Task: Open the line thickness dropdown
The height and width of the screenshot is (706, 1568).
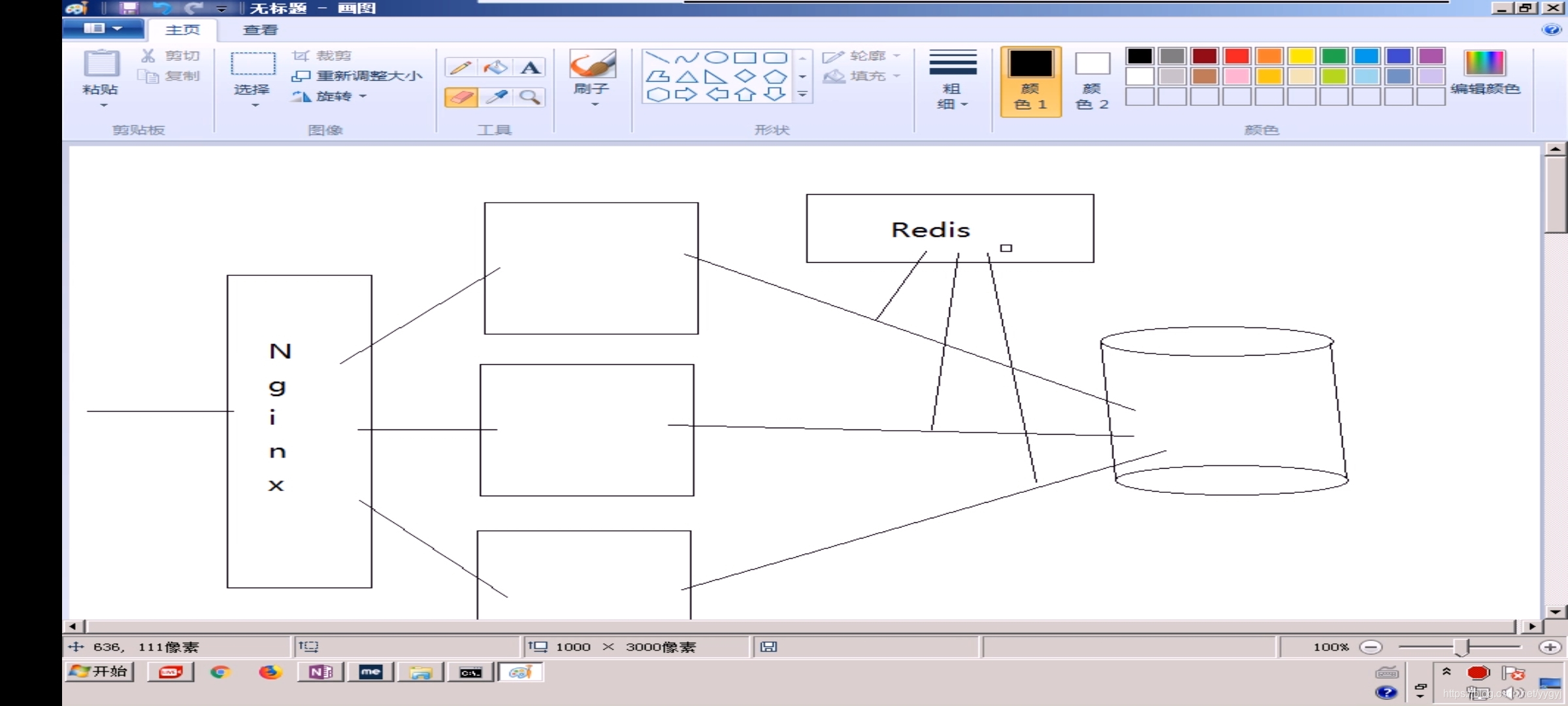Action: (x=952, y=81)
